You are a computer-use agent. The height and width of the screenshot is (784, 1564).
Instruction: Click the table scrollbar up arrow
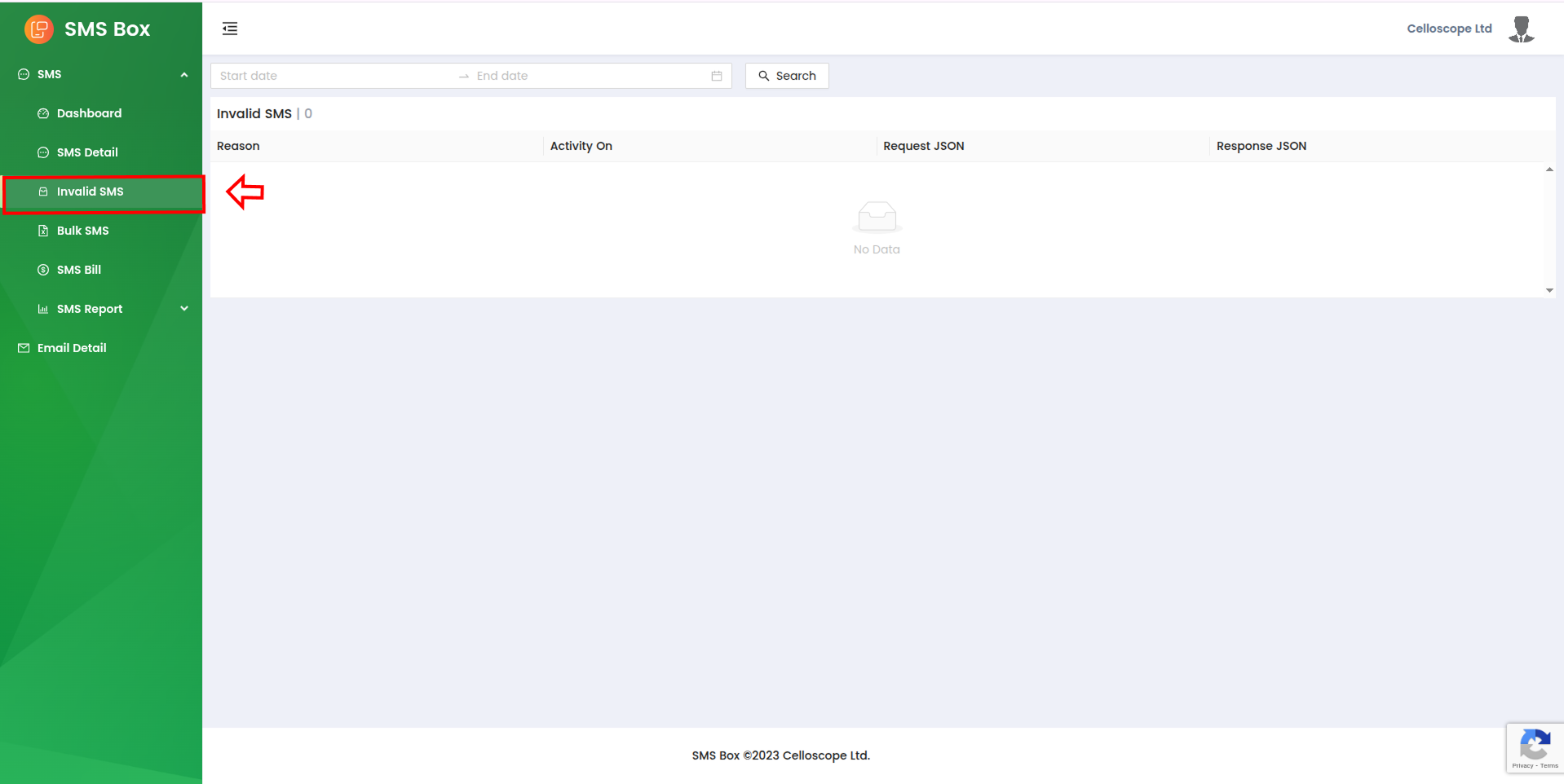pyautogui.click(x=1549, y=170)
